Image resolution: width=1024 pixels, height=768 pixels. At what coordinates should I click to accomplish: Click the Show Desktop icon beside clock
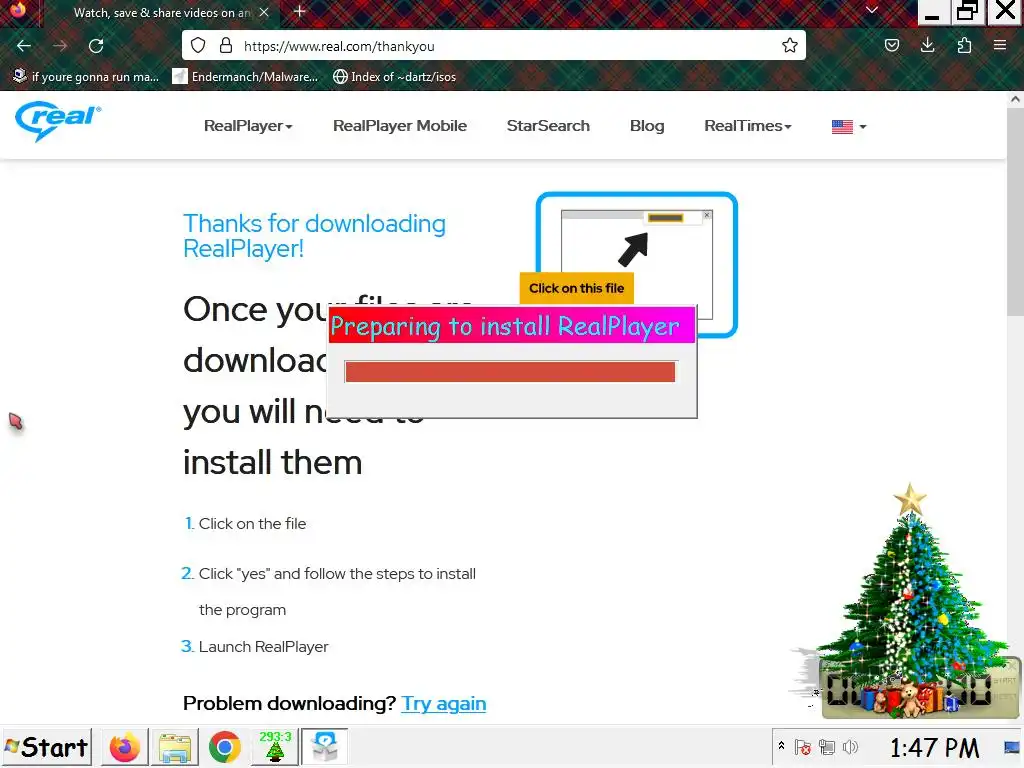1012,747
